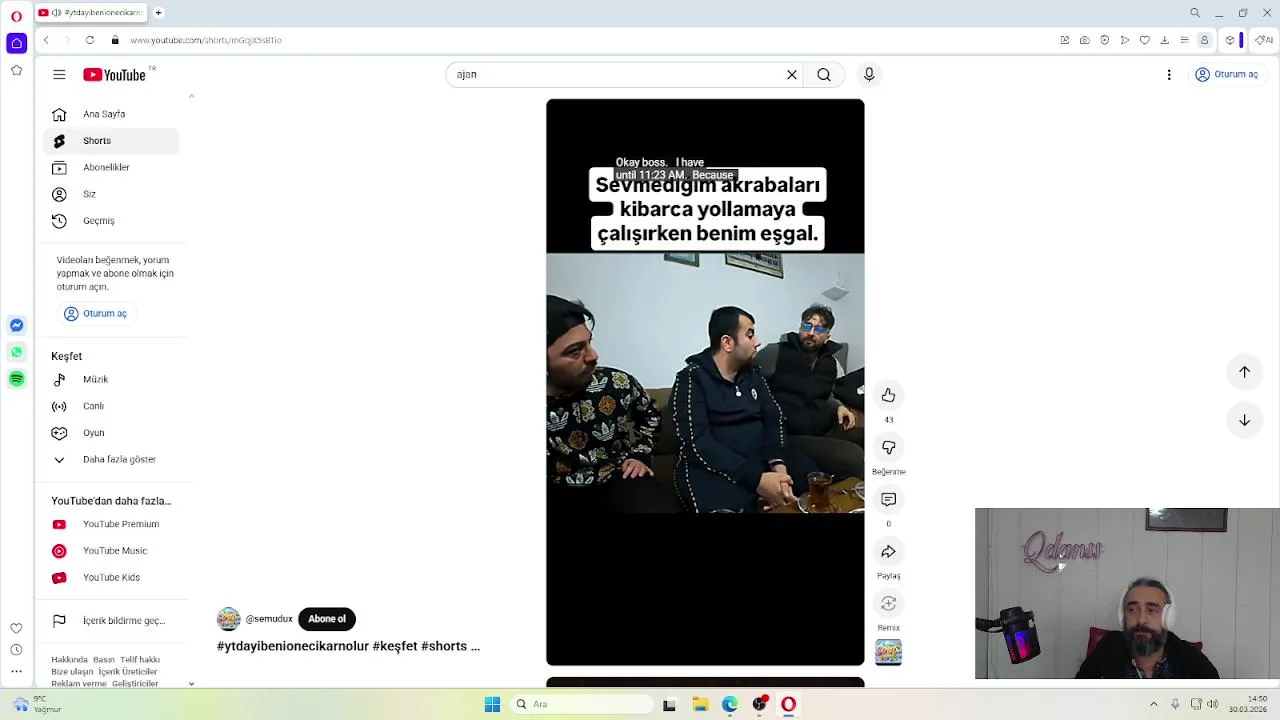The height and width of the screenshot is (720, 1280).
Task: Open Canlı live streams
Action: click(x=111, y=406)
